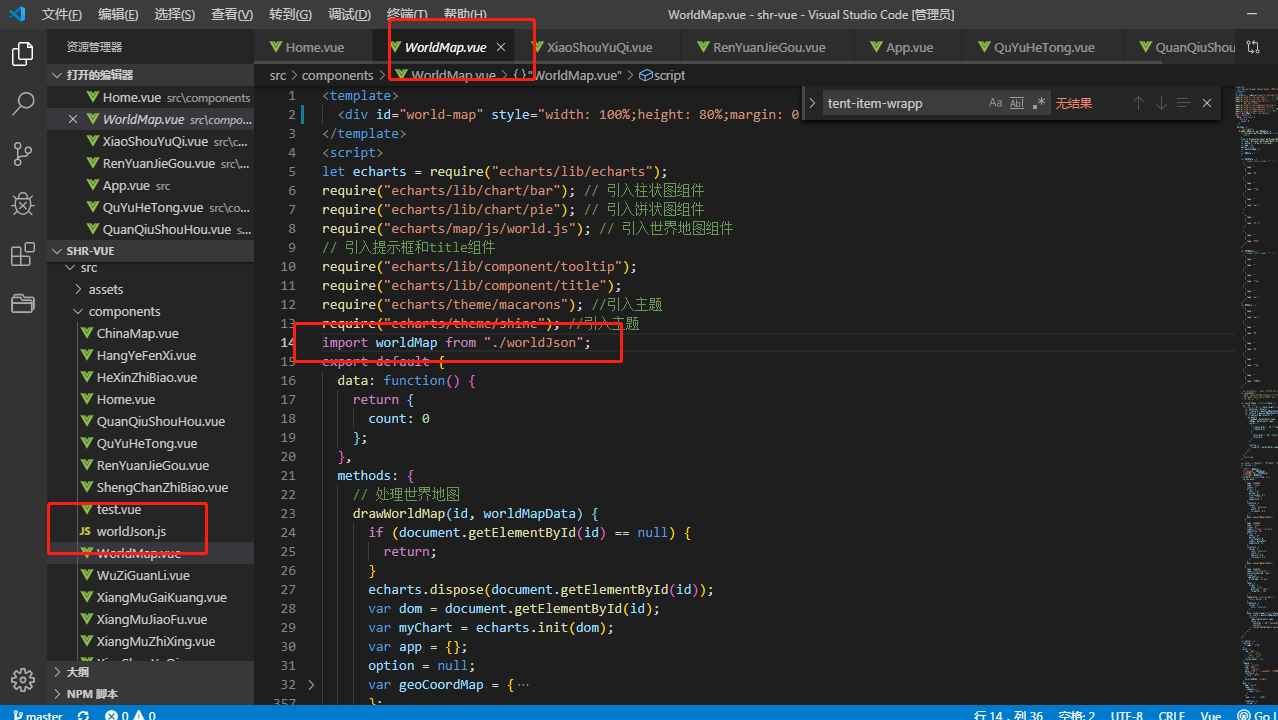1278x720 pixels.
Task: Expand the assets folder
Action: point(106,289)
